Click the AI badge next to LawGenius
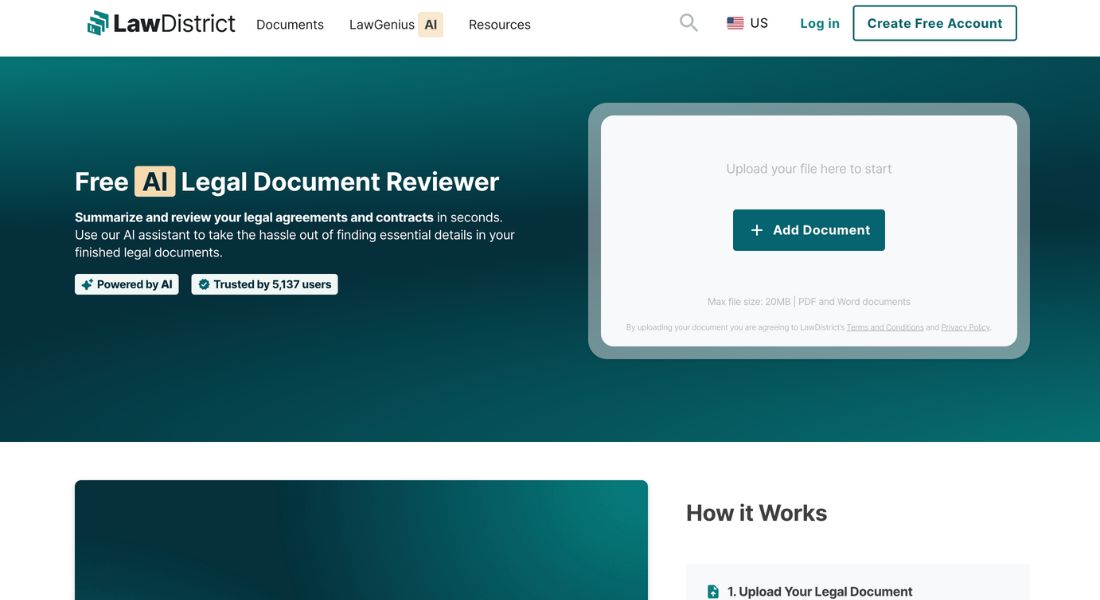The height and width of the screenshot is (600, 1100). [x=430, y=25]
